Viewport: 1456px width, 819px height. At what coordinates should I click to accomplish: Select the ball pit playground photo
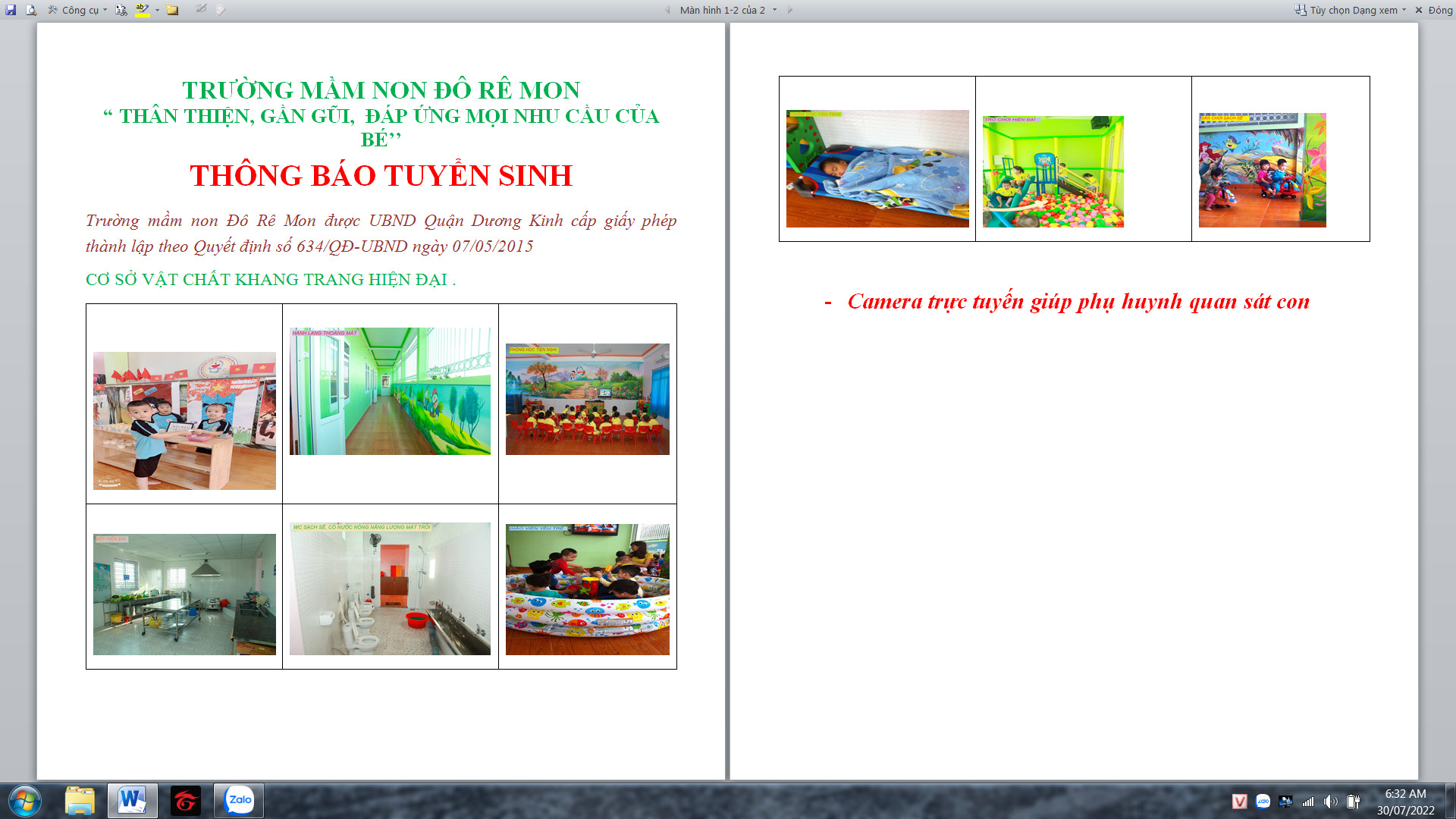coord(1053,171)
